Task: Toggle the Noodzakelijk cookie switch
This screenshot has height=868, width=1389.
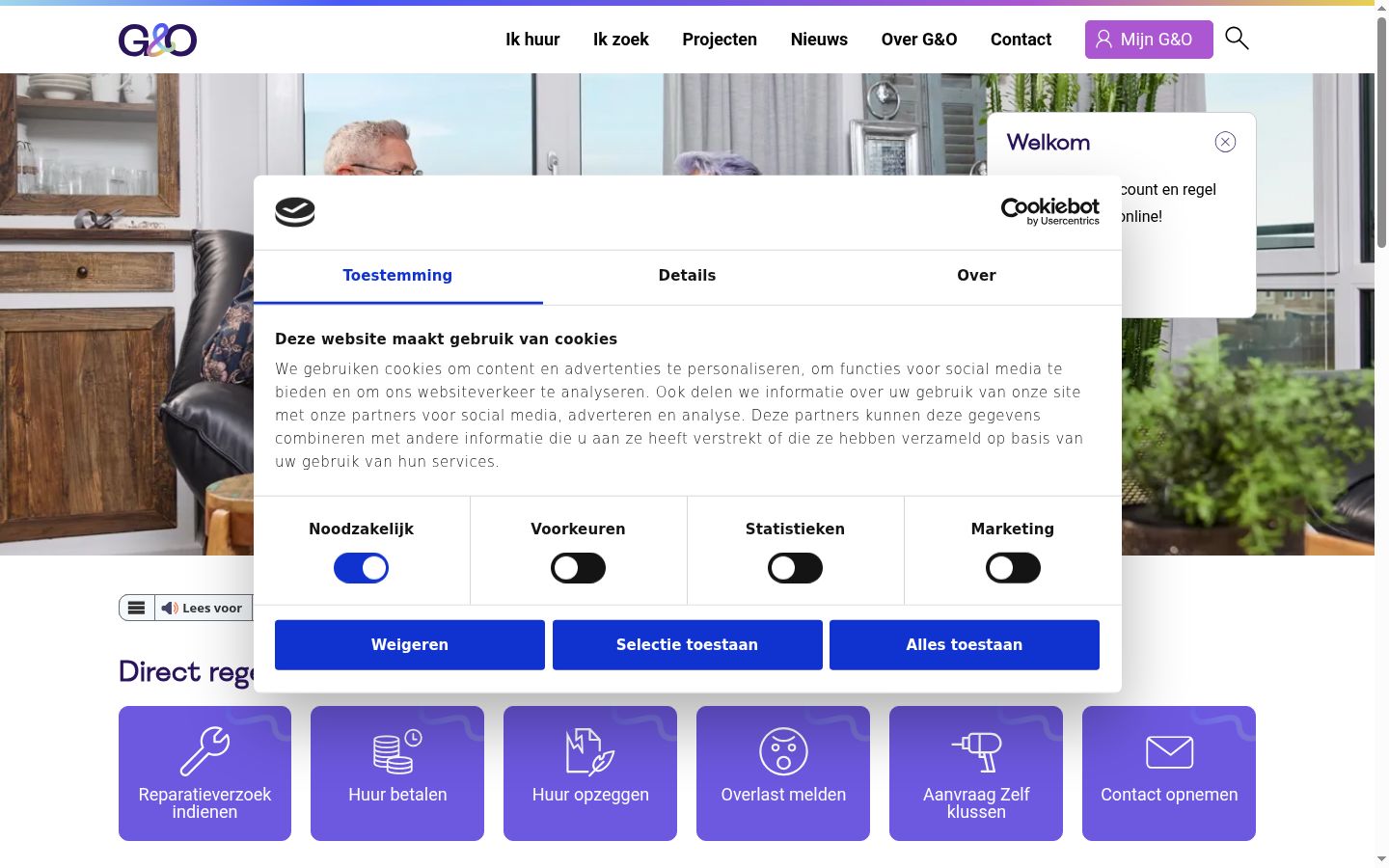Action: click(x=361, y=568)
